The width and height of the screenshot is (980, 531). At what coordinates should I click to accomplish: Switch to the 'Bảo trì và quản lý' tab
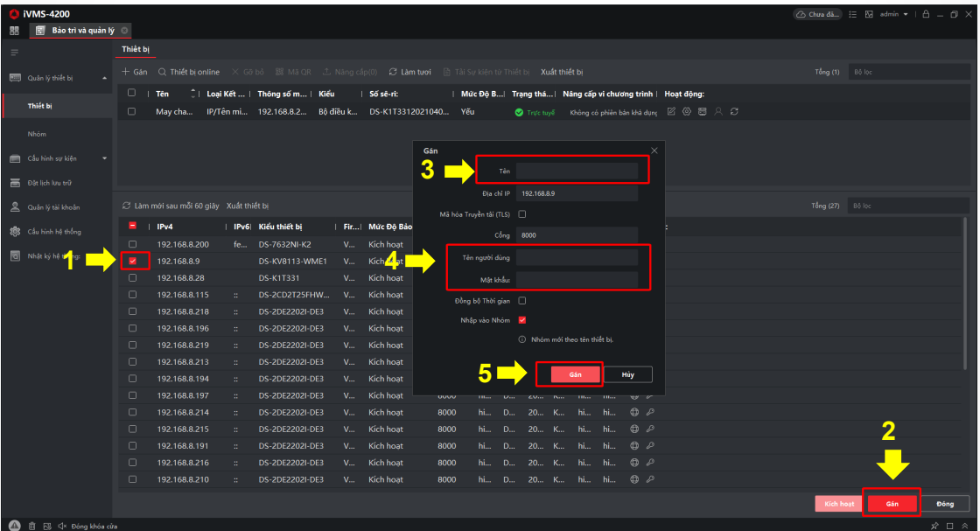click(x=82, y=31)
